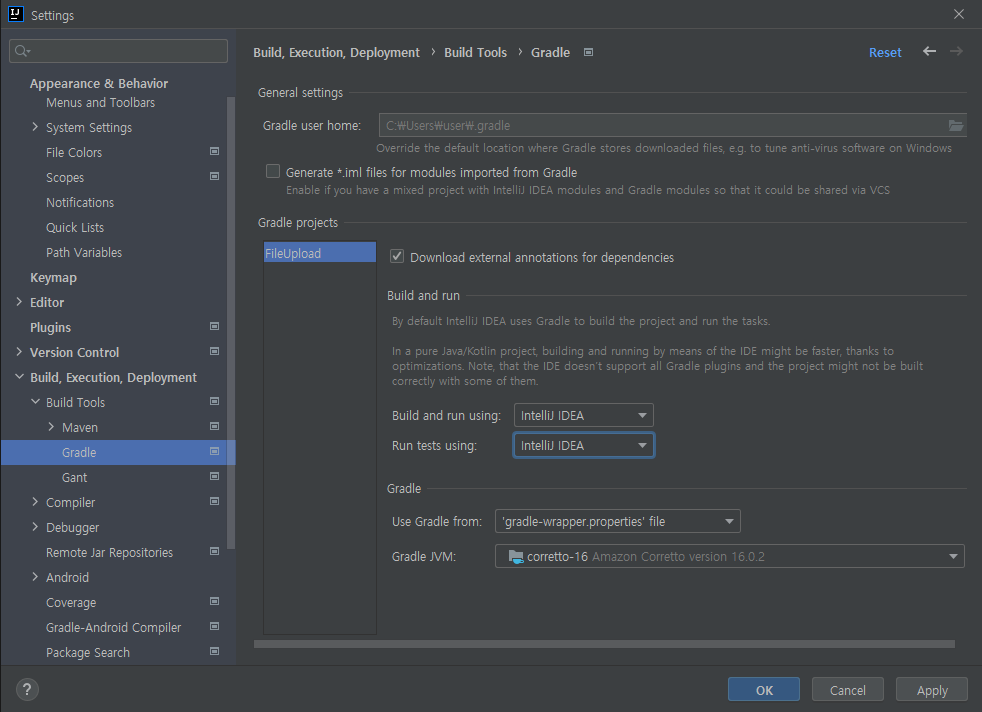982x712 pixels.
Task: Click the IntelliJ logo in the title bar
Action: point(16,14)
